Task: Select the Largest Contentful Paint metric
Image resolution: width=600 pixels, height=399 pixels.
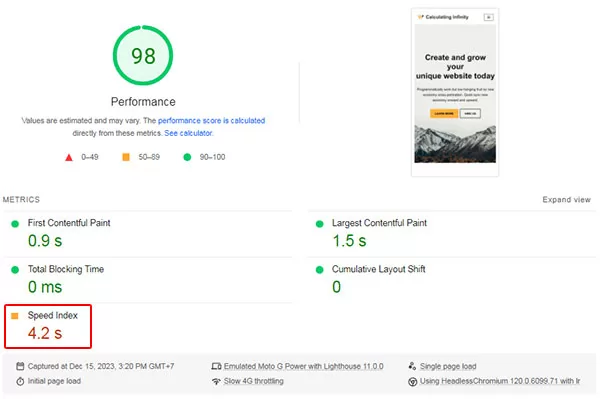Action: pyautogui.click(x=452, y=234)
